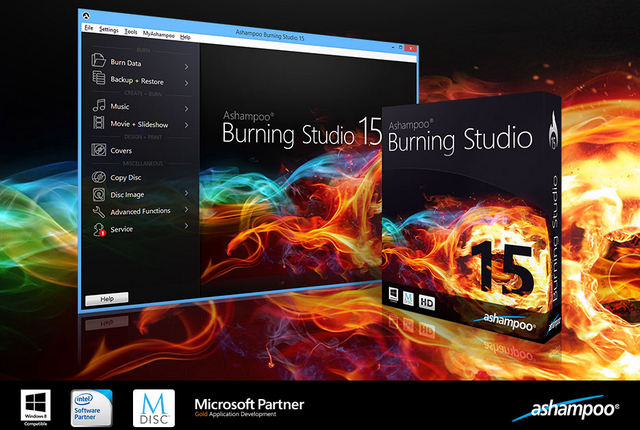640x430 pixels.
Task: Open the MyAshampoo menu
Action: point(158,30)
